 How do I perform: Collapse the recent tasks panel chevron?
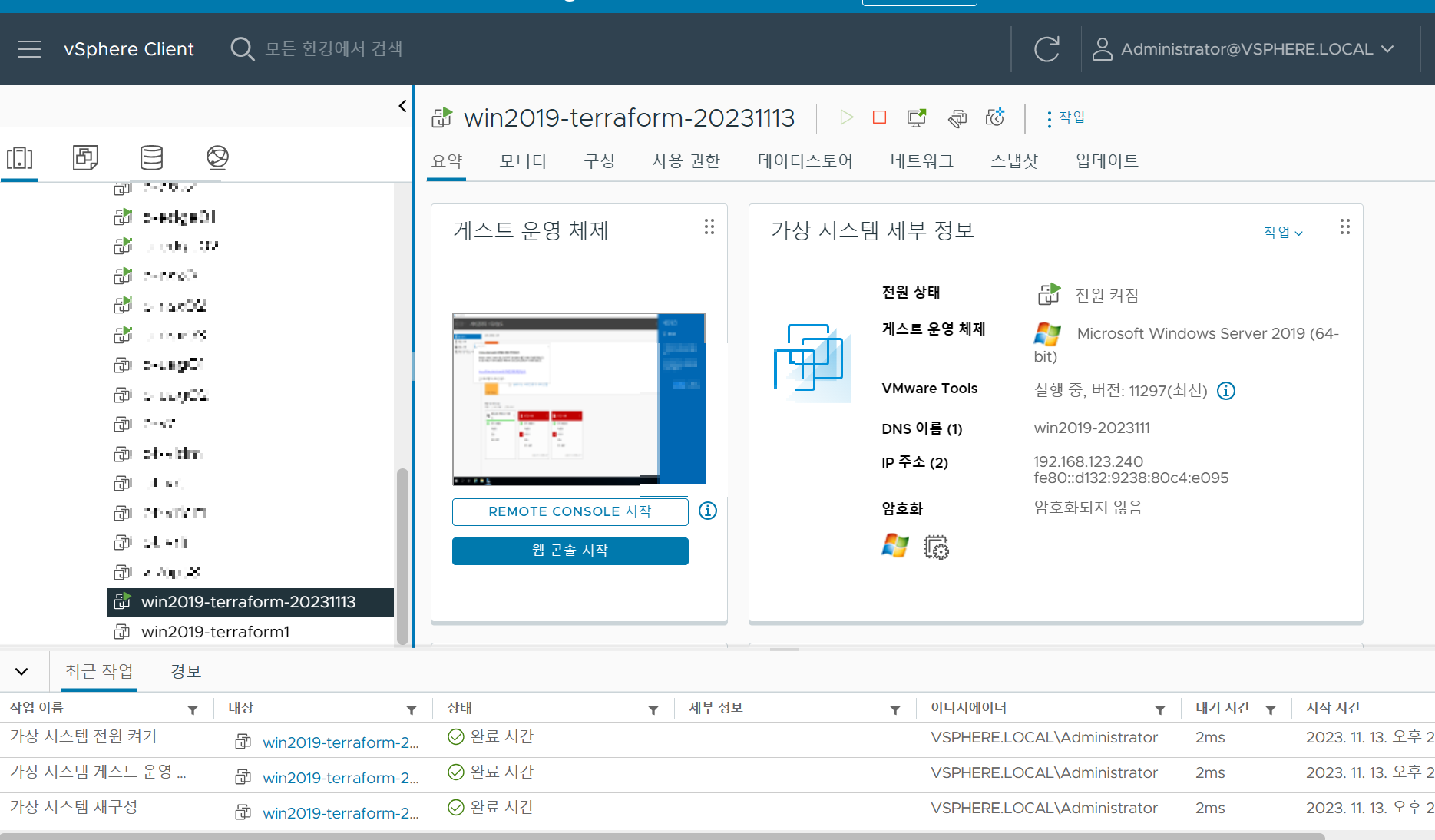click(x=21, y=672)
